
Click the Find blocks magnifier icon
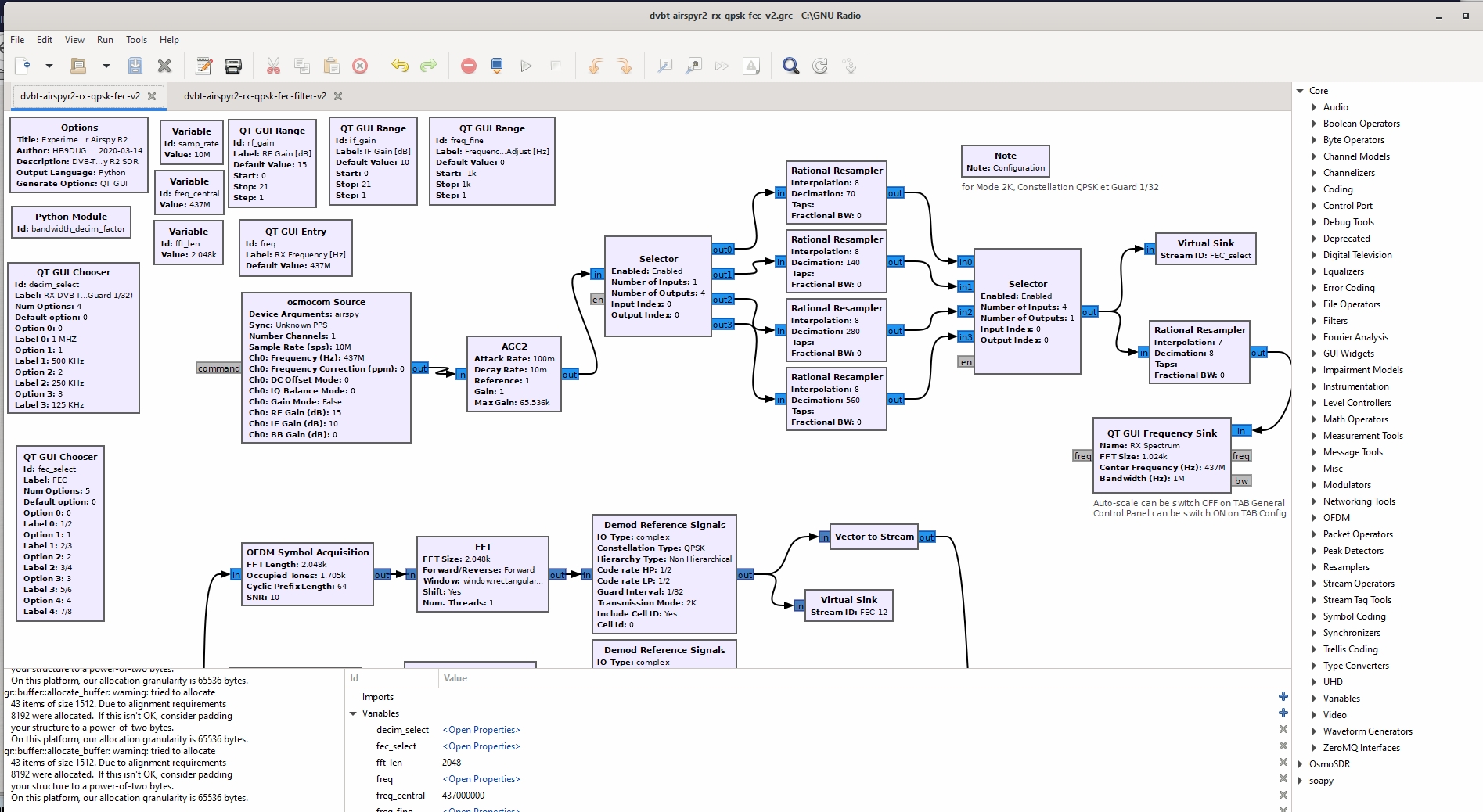click(x=790, y=66)
